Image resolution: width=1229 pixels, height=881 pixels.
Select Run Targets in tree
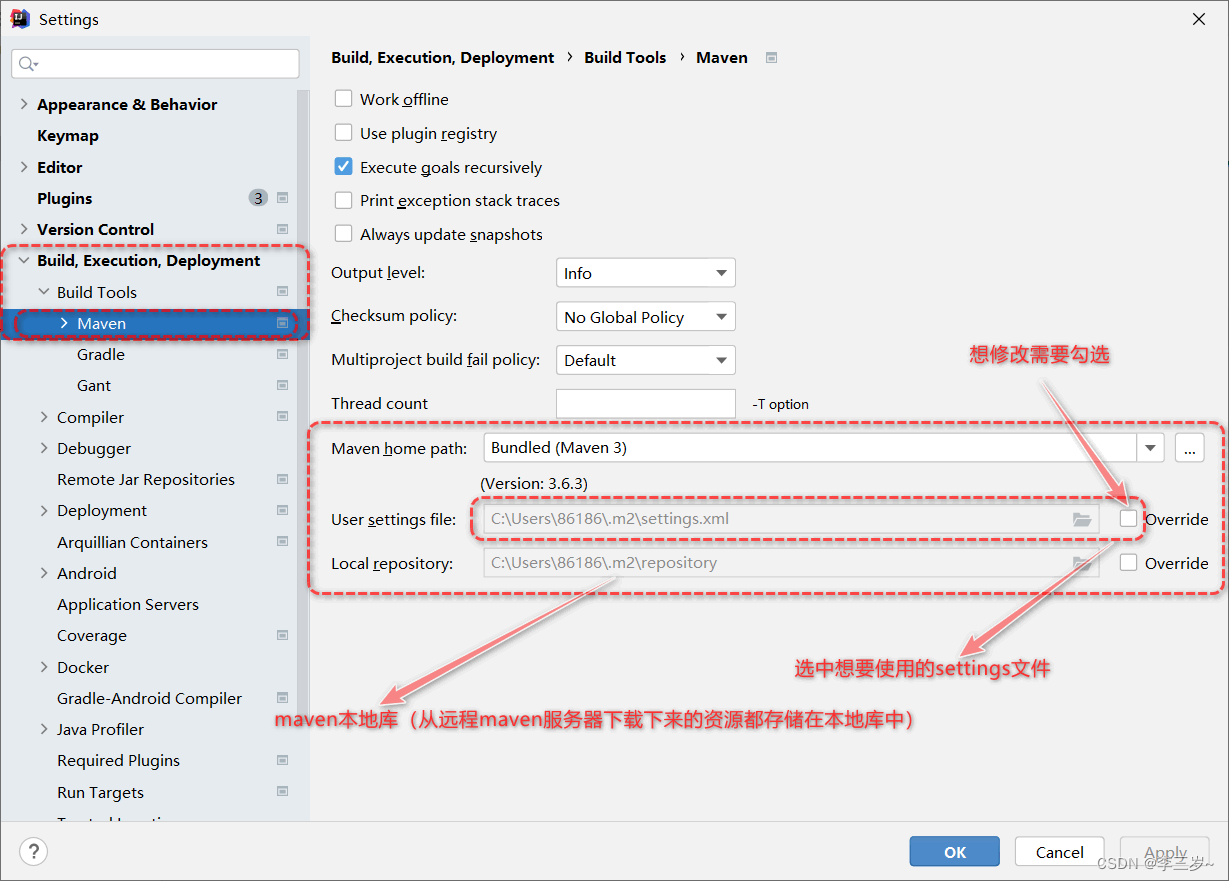[x=100, y=792]
